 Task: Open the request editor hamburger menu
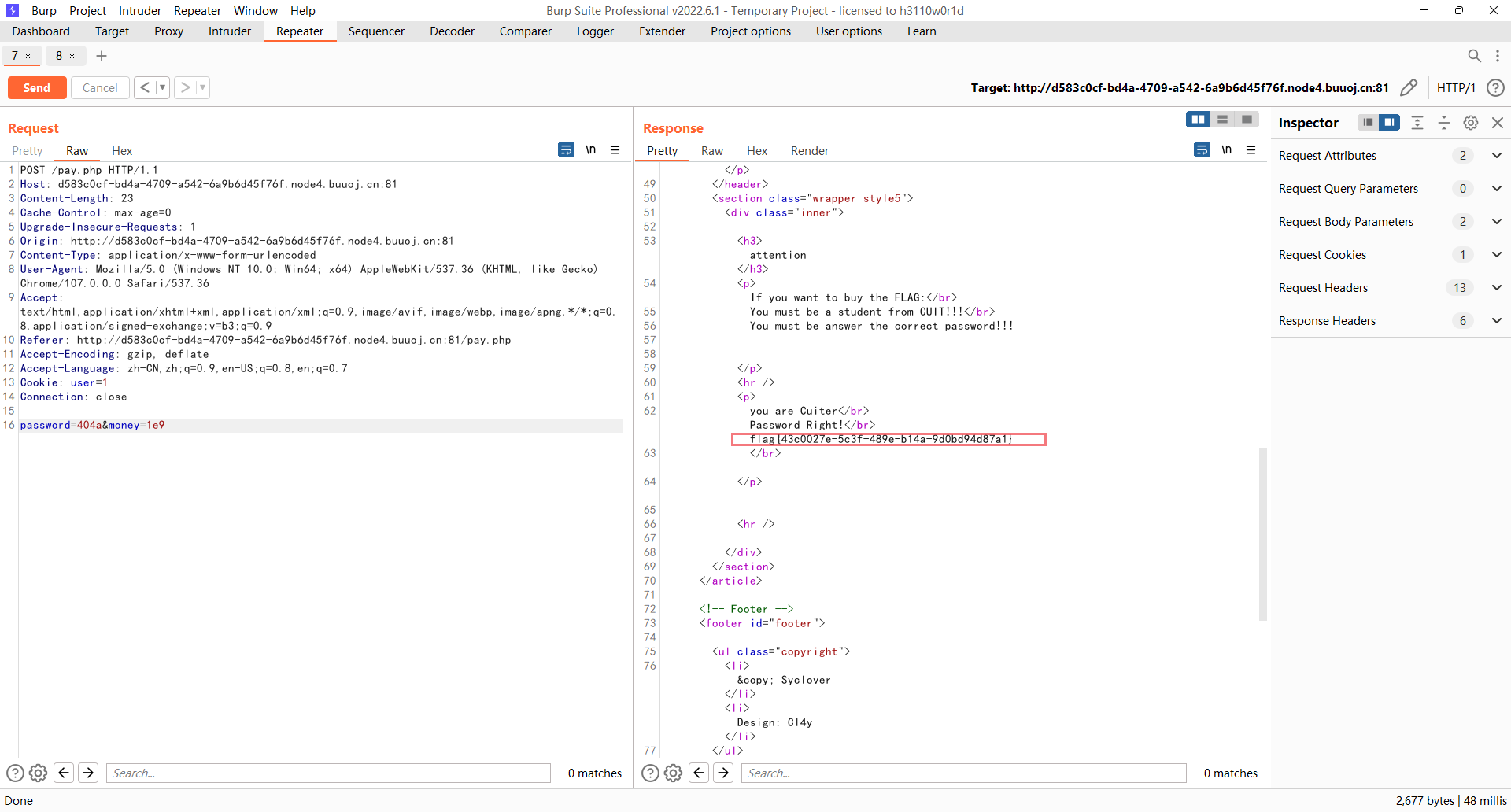pos(615,149)
